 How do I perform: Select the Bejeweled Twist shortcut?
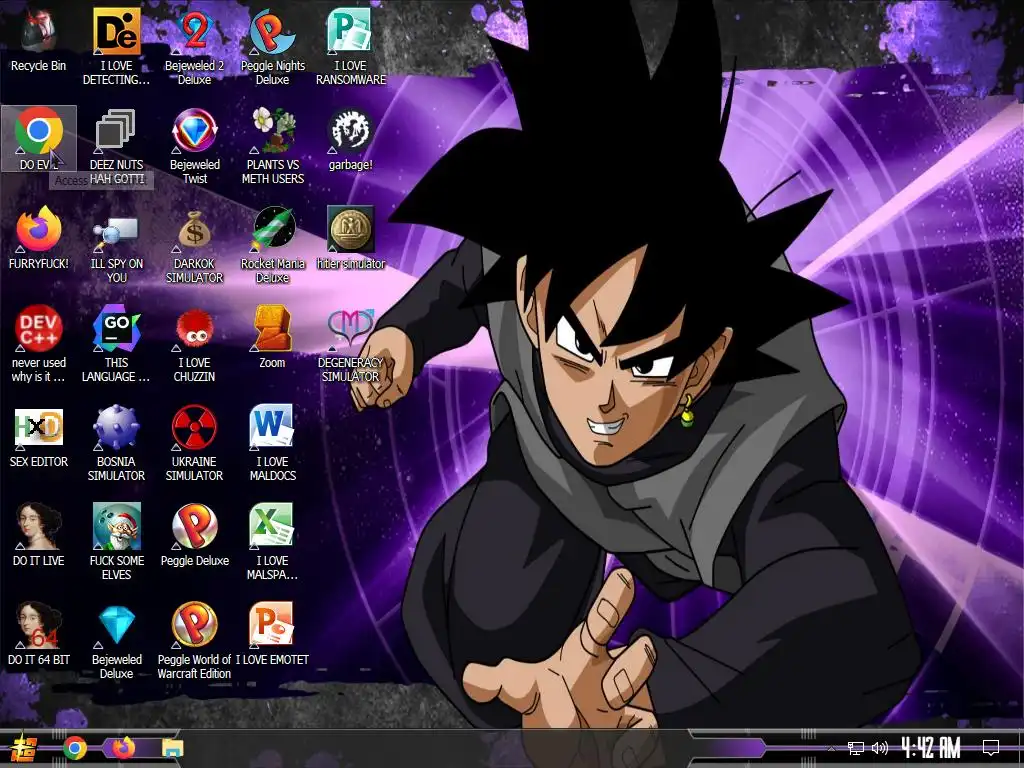point(195,146)
